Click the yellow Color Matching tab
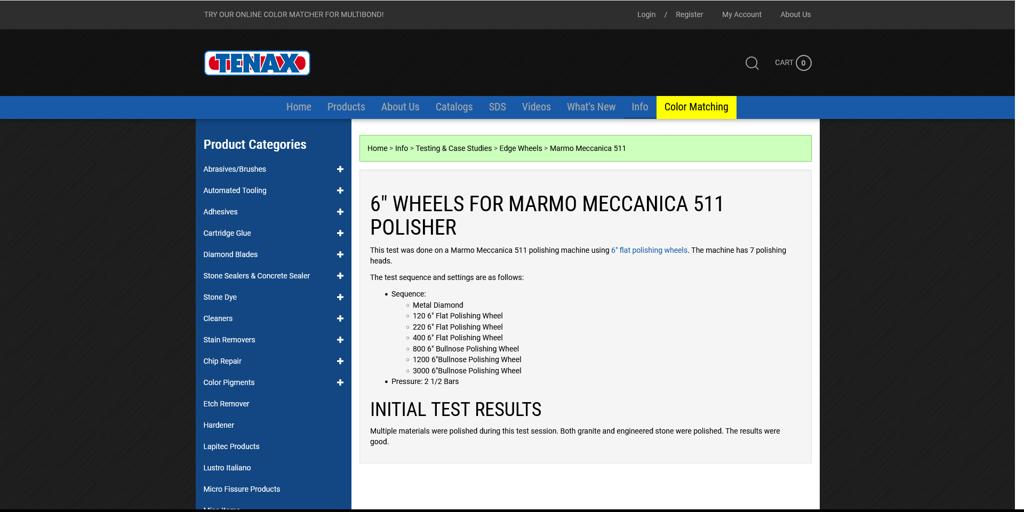The image size is (1024, 512). 696,107
